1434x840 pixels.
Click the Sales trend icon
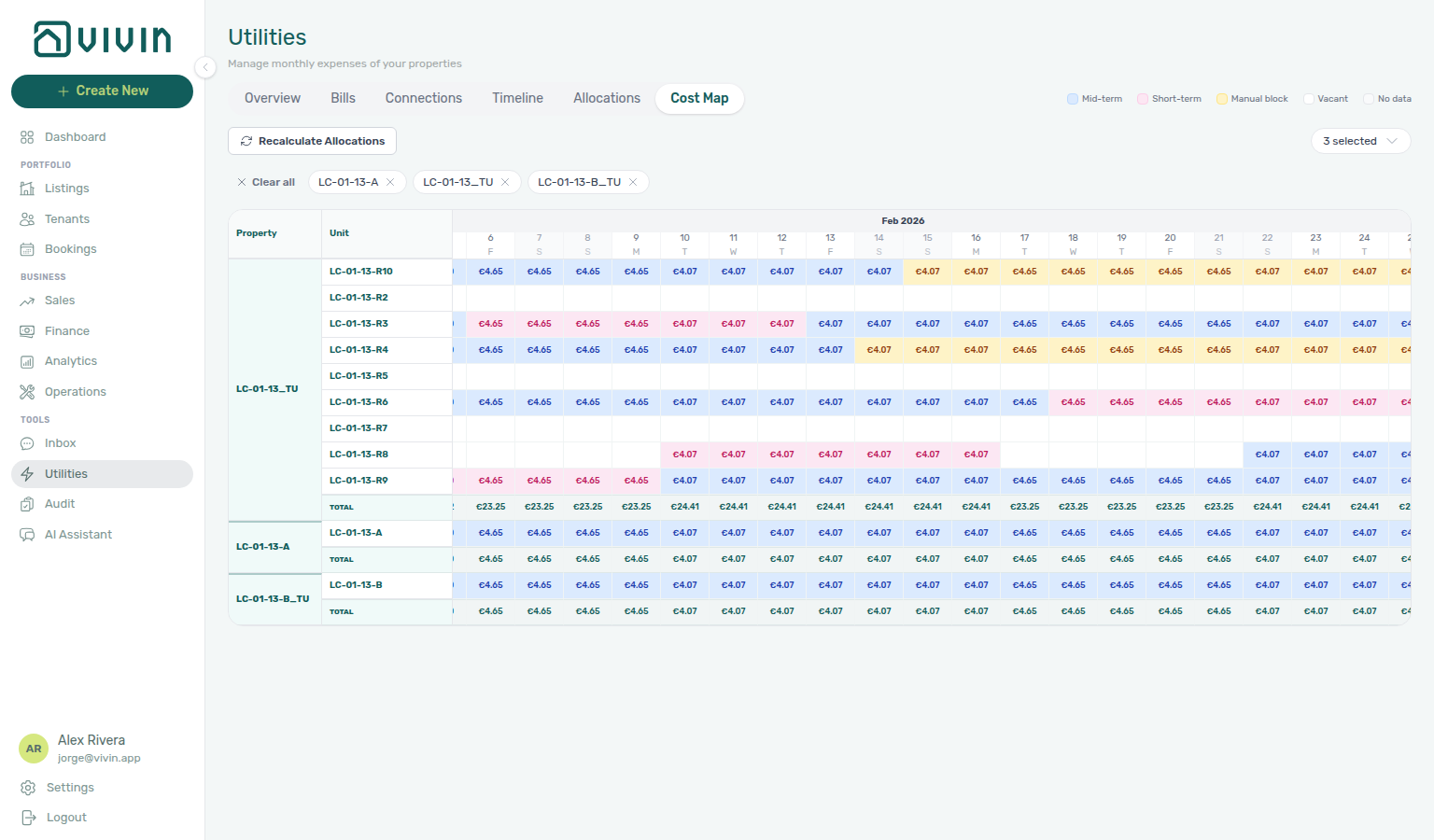27,301
